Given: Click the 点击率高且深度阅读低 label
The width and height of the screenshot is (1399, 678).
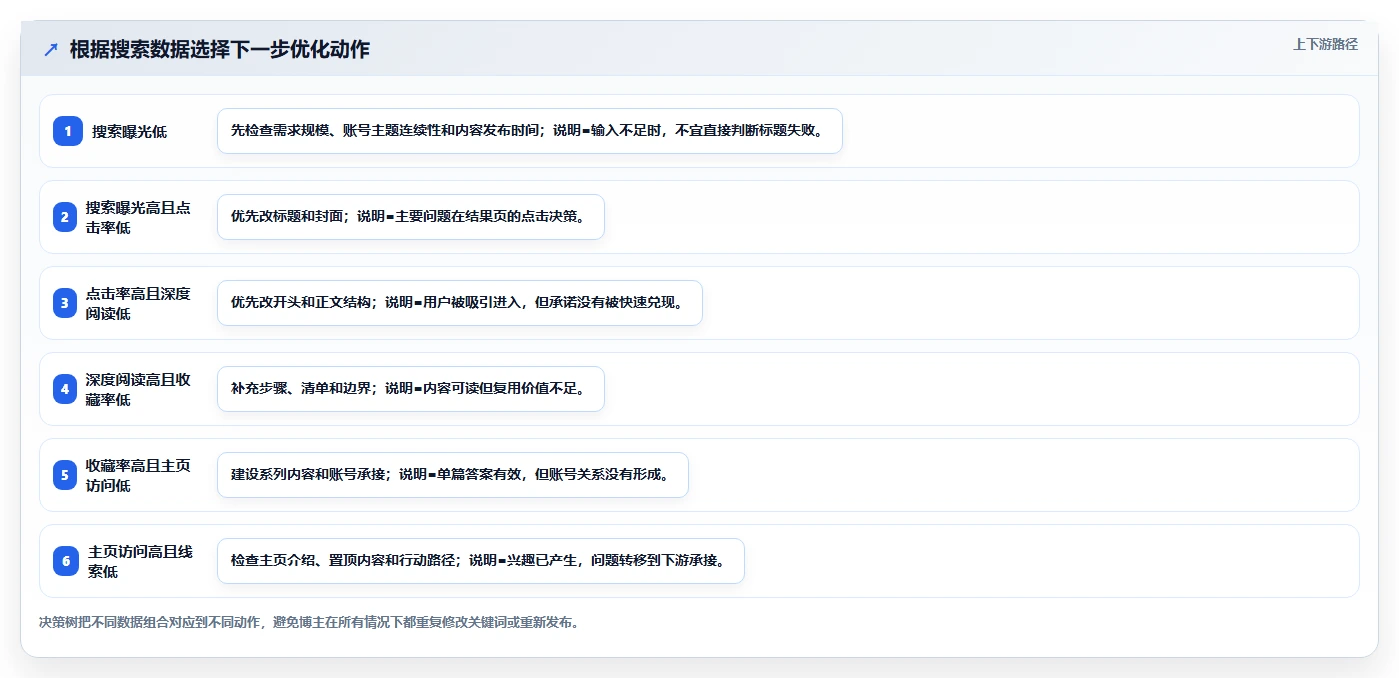Looking at the screenshot, I should [138, 303].
